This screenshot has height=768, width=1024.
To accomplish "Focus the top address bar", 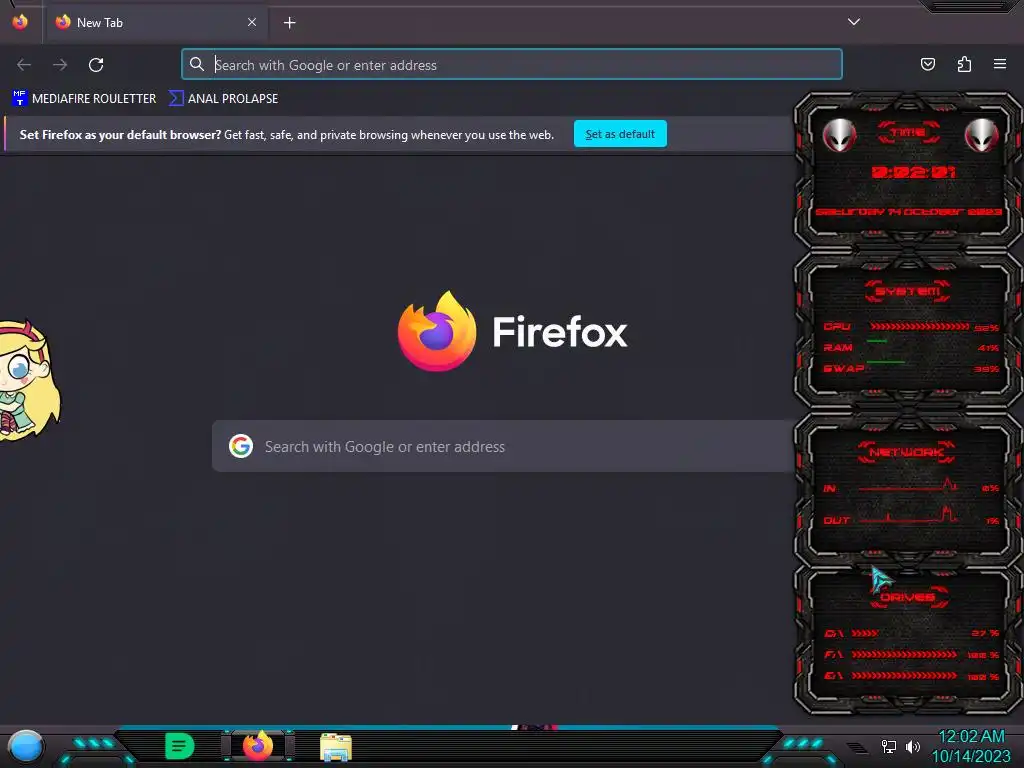I will [512, 65].
